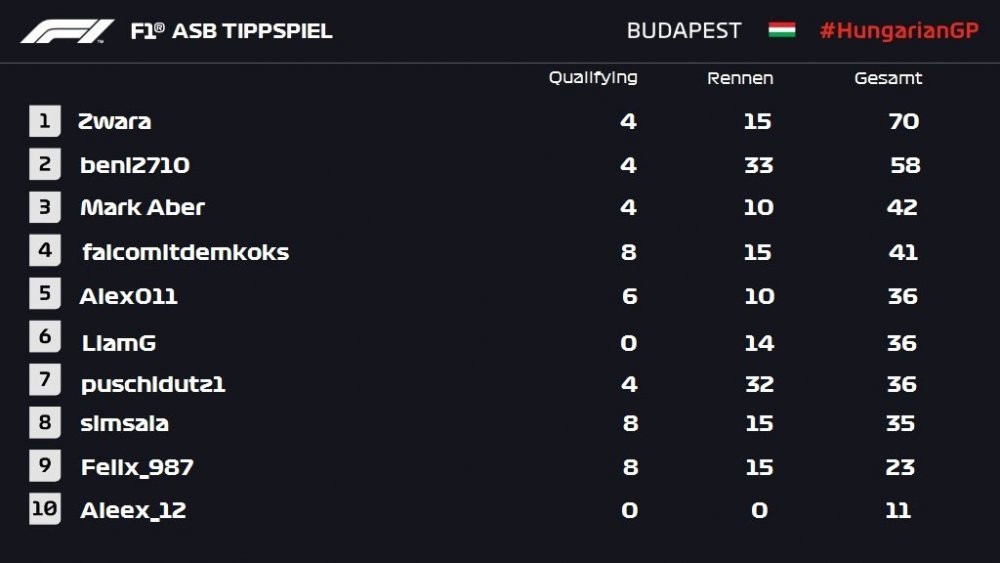The width and height of the screenshot is (1000, 563).
Task: Click the position 4 badge
Action: coord(45,250)
